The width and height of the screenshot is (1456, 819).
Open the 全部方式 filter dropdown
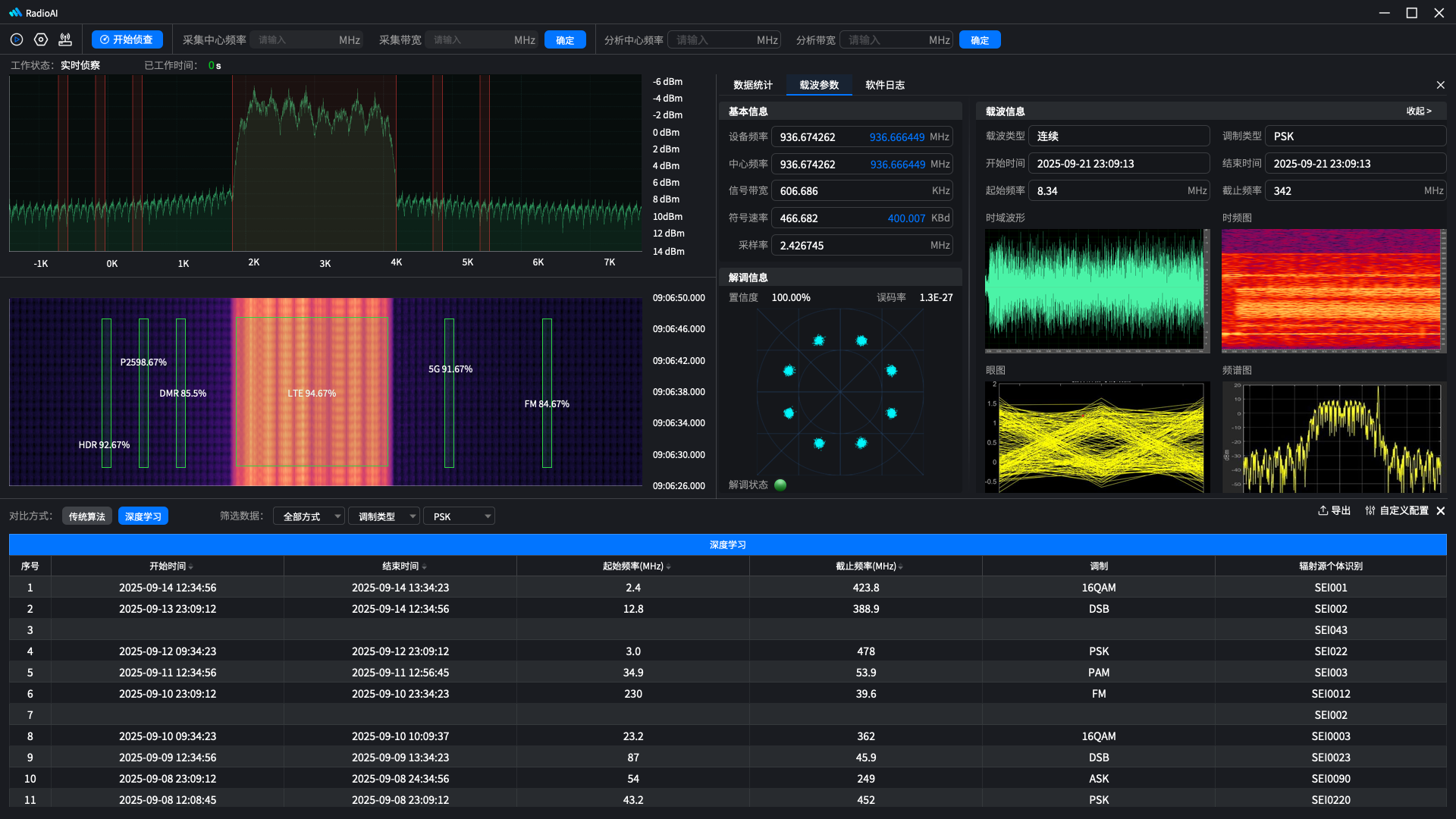coord(309,516)
